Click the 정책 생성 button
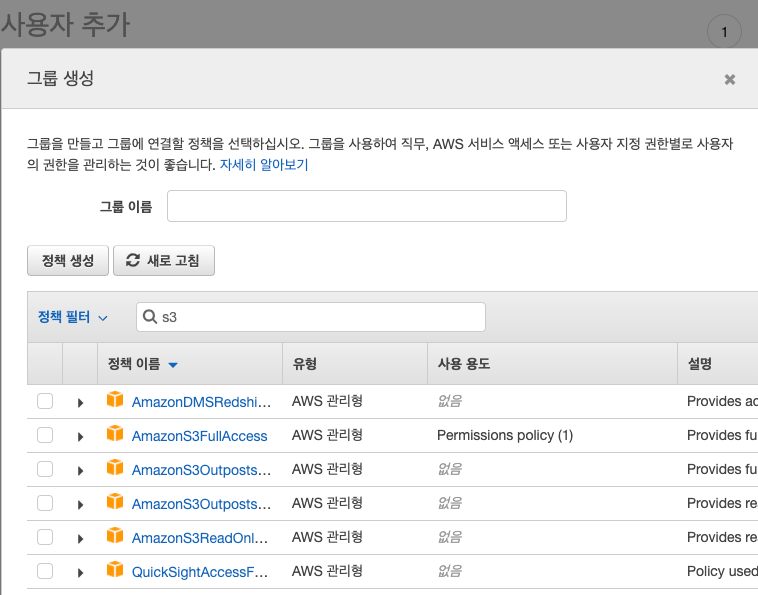The image size is (758, 595). [68, 261]
